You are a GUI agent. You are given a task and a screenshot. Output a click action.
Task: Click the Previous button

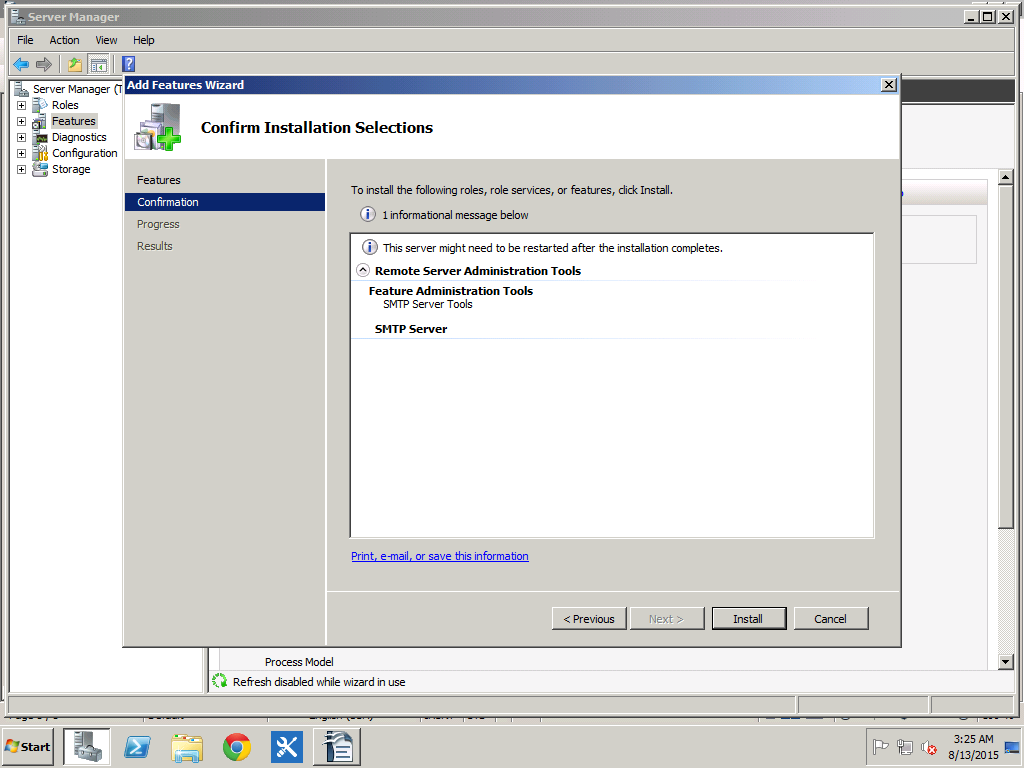click(x=589, y=618)
